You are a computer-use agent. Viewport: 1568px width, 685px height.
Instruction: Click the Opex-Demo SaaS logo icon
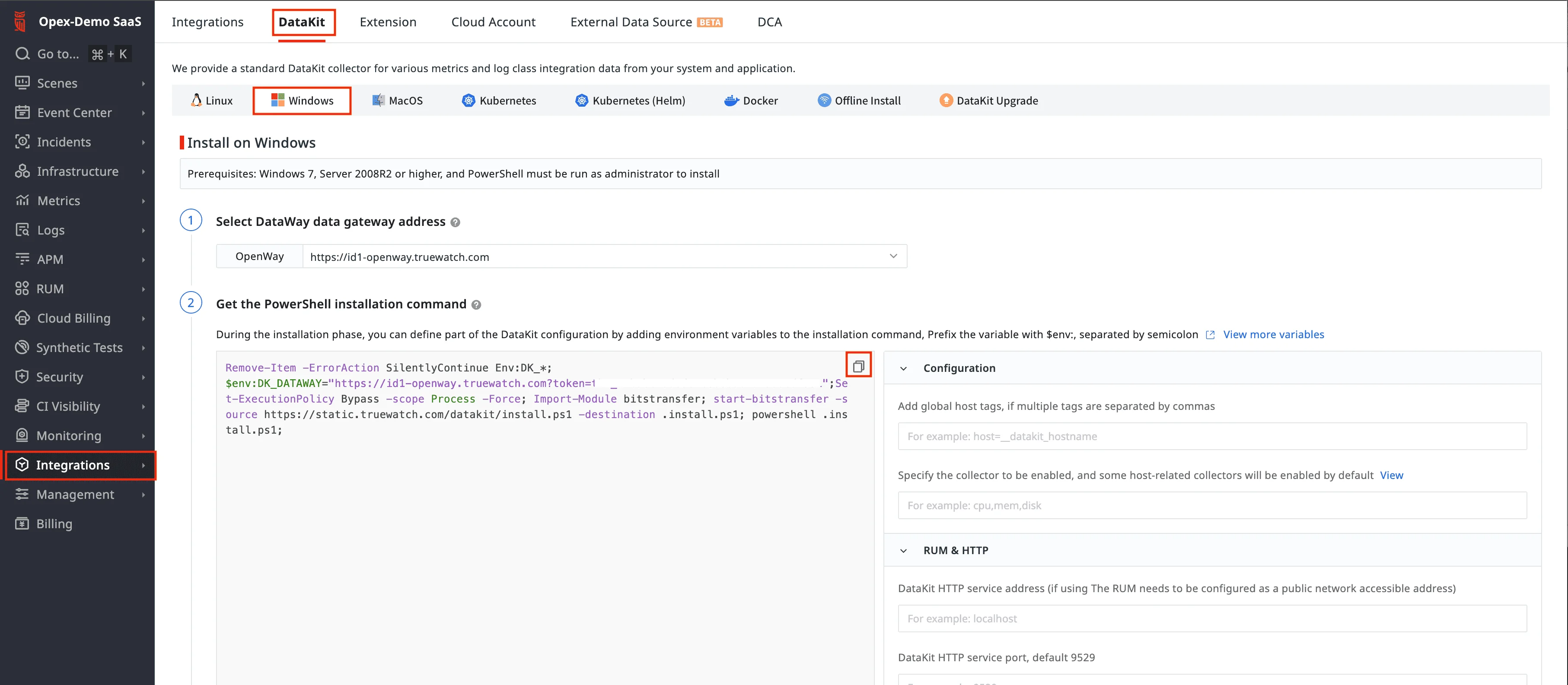(20, 22)
